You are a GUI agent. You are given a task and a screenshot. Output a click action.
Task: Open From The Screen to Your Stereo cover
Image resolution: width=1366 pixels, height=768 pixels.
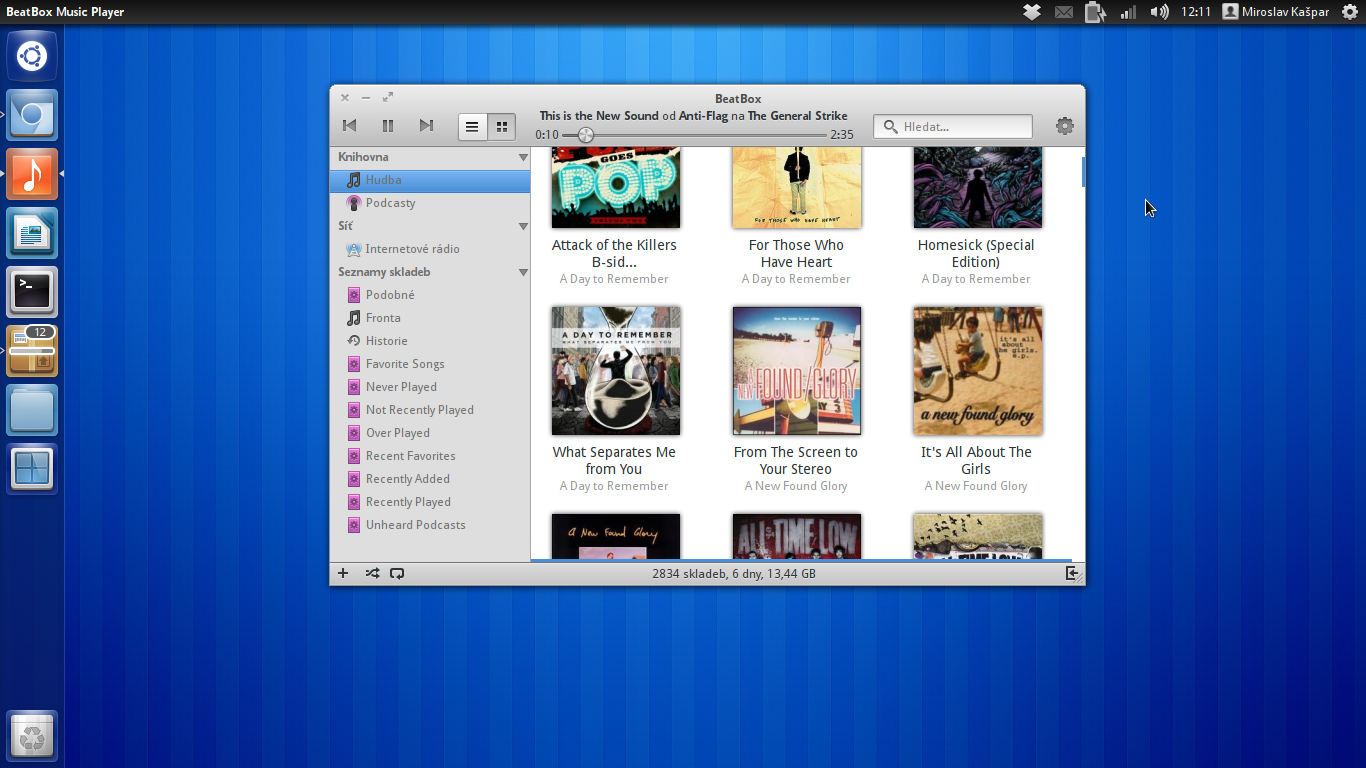click(797, 371)
